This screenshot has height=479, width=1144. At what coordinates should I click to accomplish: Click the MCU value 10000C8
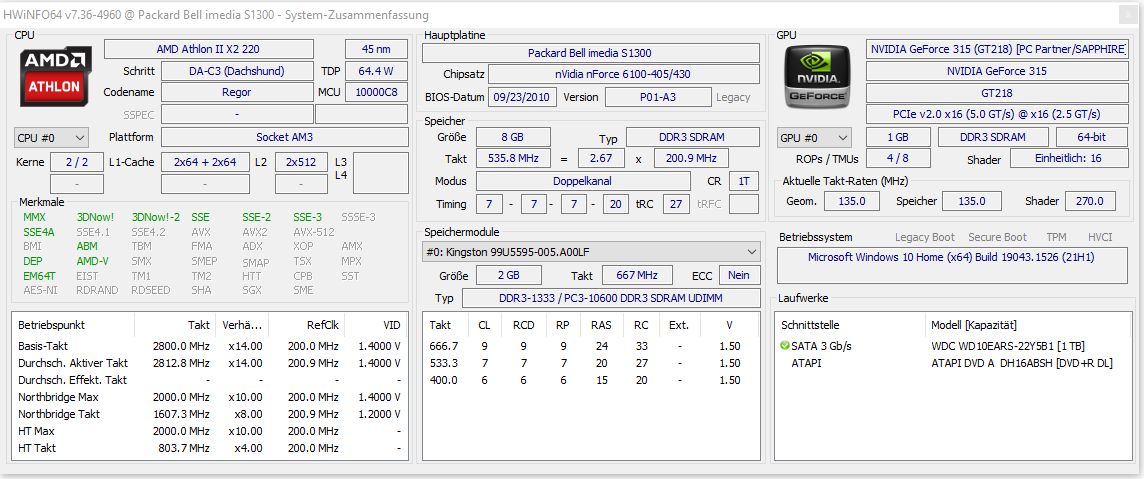click(x=376, y=93)
